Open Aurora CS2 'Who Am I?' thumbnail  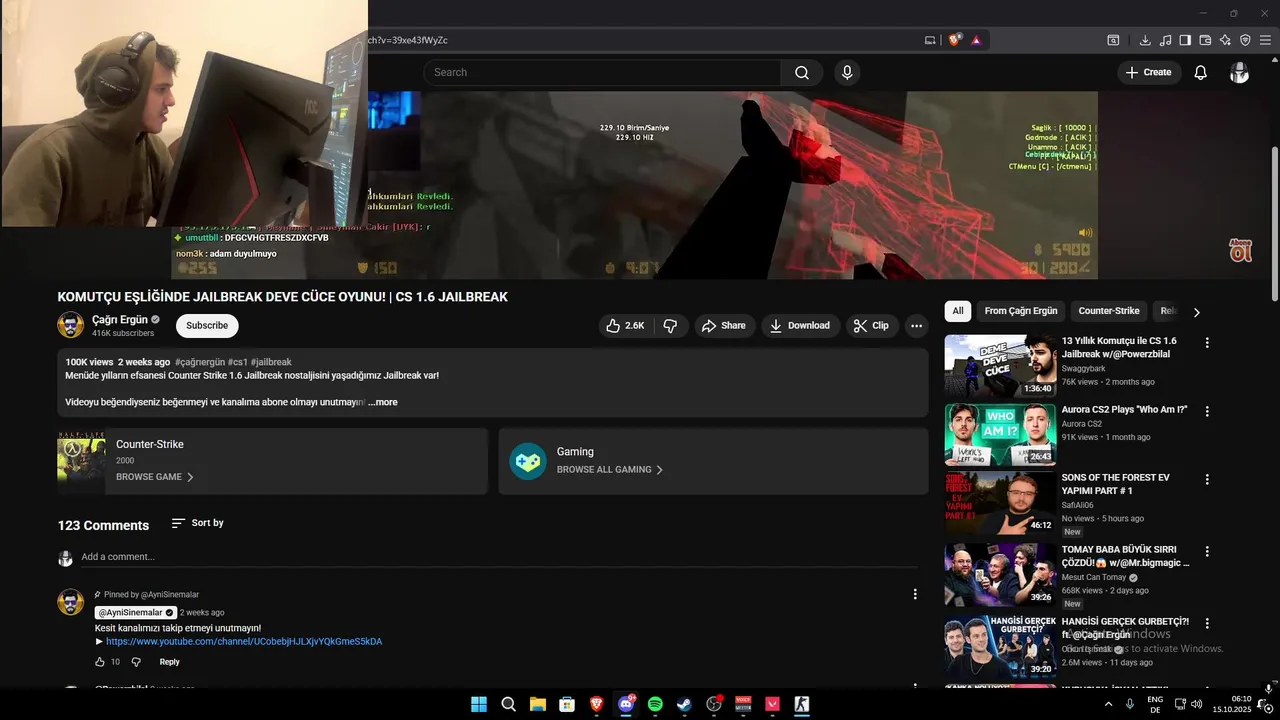[1000, 435]
